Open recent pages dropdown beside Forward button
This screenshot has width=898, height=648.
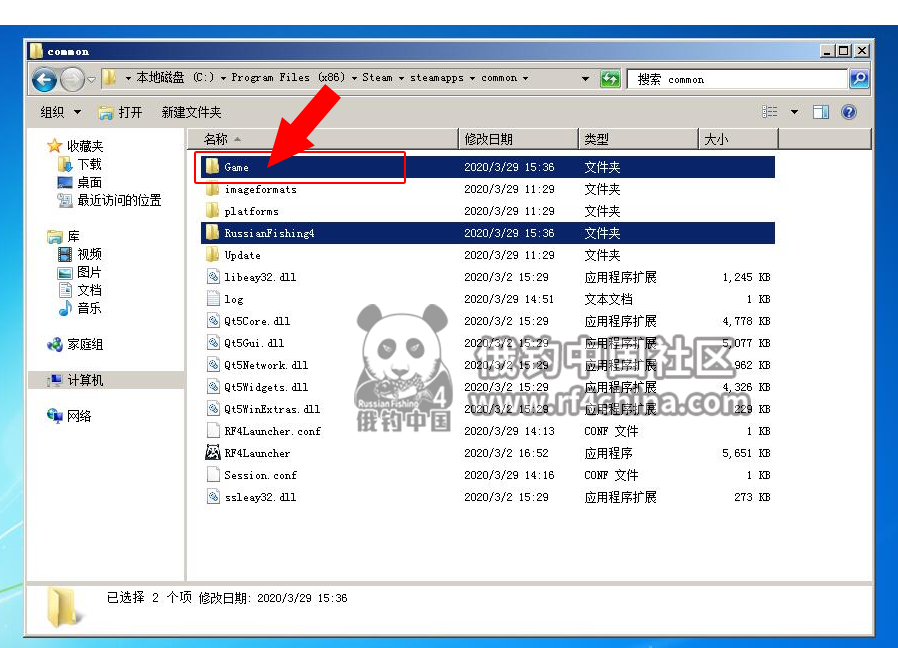(92, 79)
